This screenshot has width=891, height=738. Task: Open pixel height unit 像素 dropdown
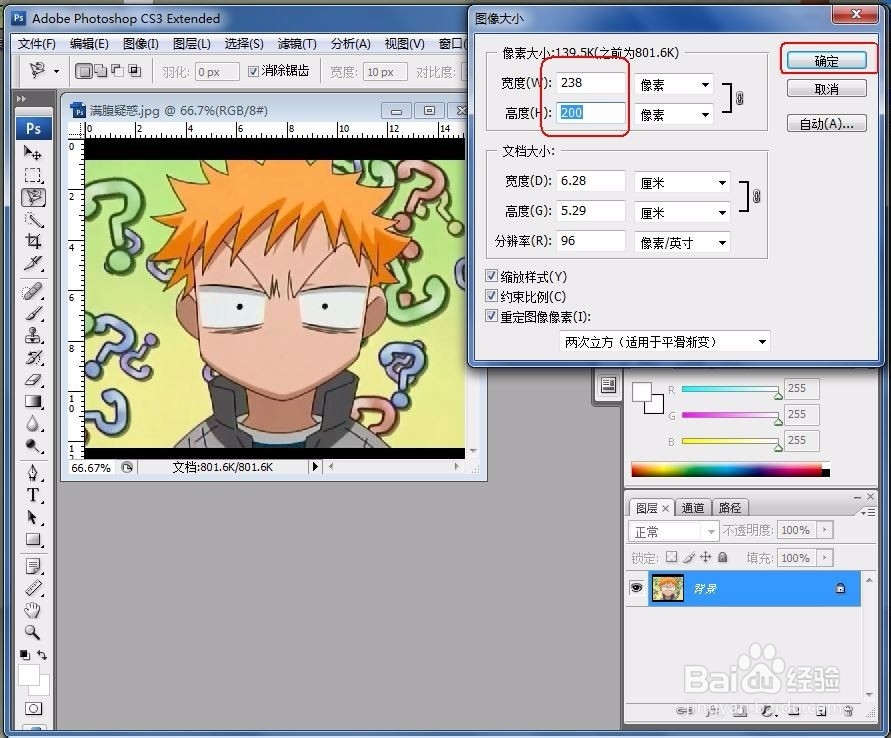(674, 115)
